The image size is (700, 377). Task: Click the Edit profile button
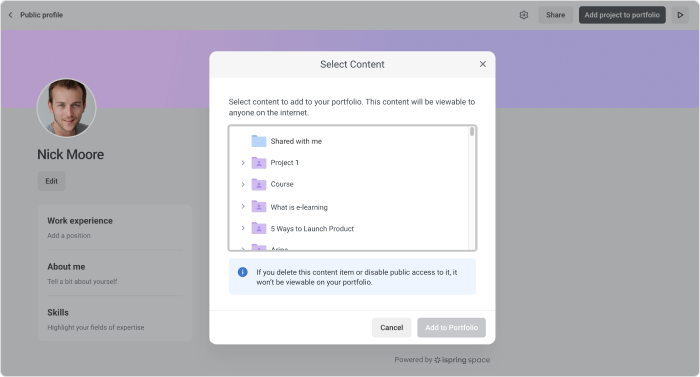coord(51,181)
